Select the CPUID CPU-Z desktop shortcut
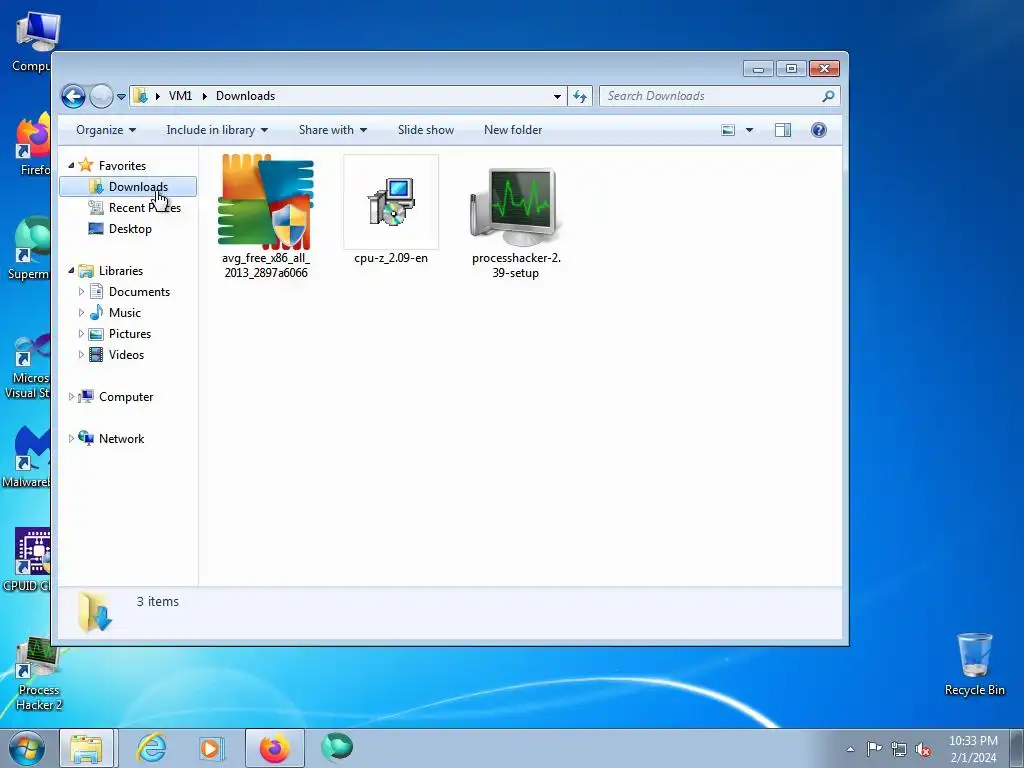The height and width of the screenshot is (768, 1024). 27,560
